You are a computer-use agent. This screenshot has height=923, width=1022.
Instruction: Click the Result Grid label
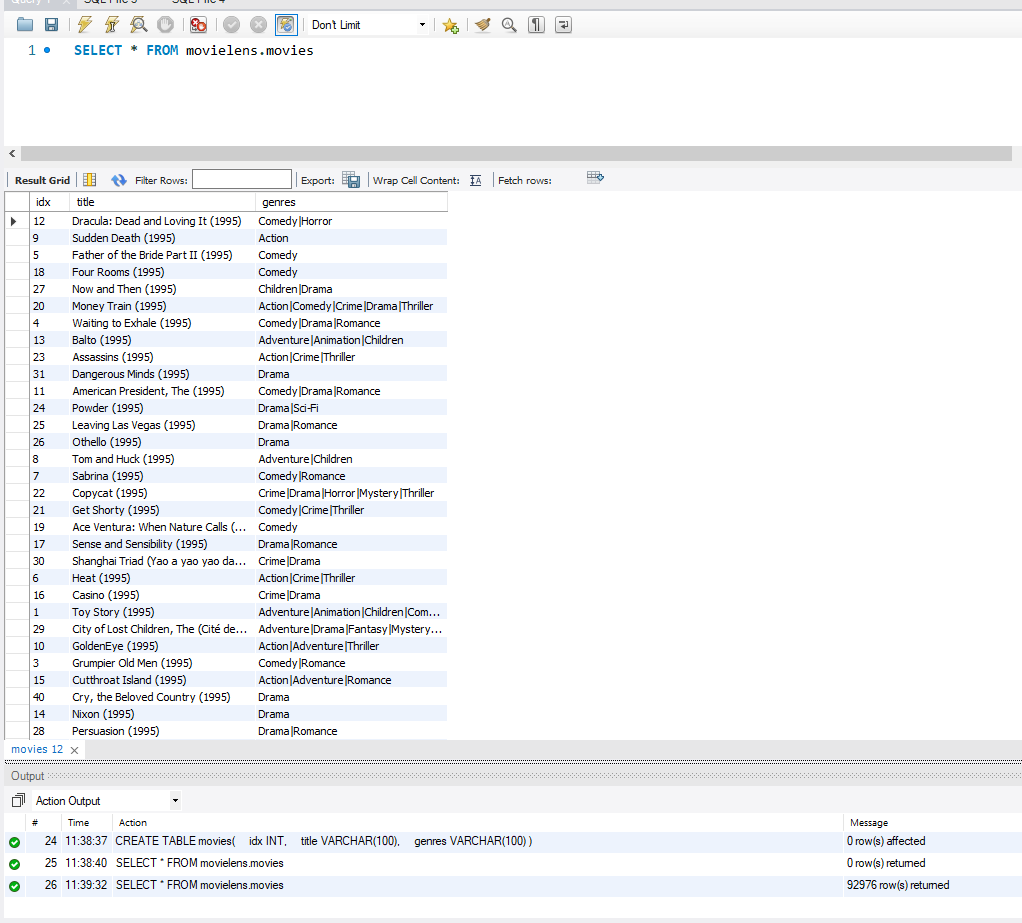pyautogui.click(x=42, y=181)
